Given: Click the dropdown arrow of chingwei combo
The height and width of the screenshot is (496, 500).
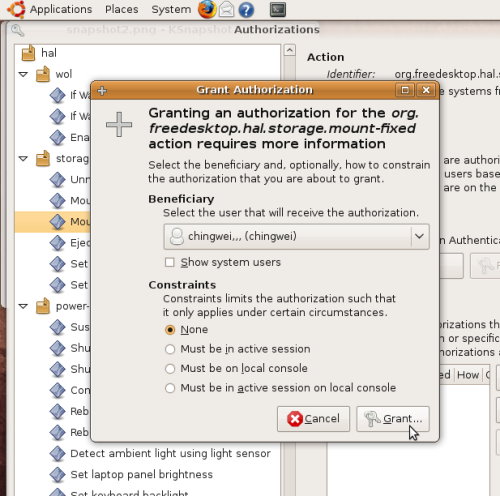Looking at the screenshot, I should click(x=419, y=236).
